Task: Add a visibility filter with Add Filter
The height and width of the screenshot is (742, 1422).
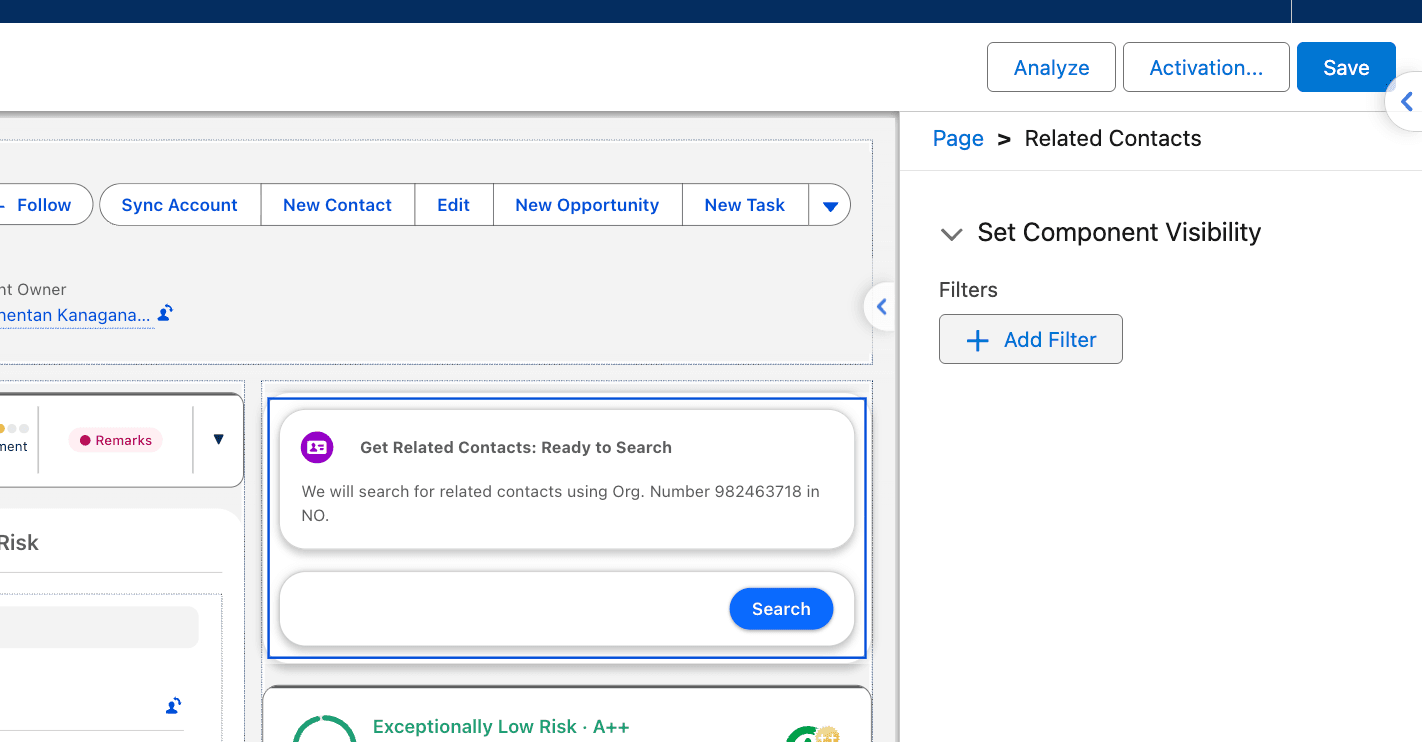Action: tap(1031, 339)
